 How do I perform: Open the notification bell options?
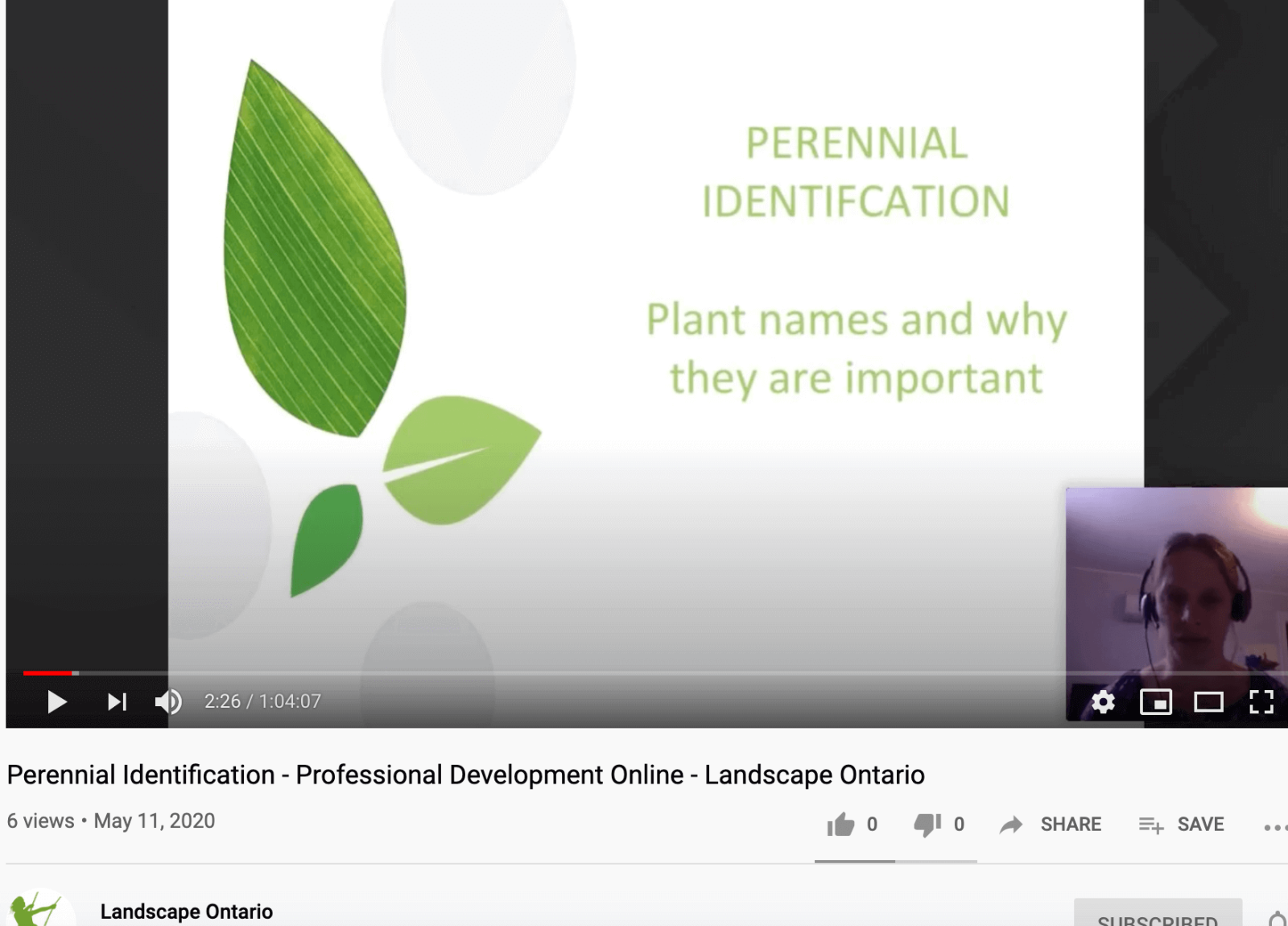tap(1278, 918)
